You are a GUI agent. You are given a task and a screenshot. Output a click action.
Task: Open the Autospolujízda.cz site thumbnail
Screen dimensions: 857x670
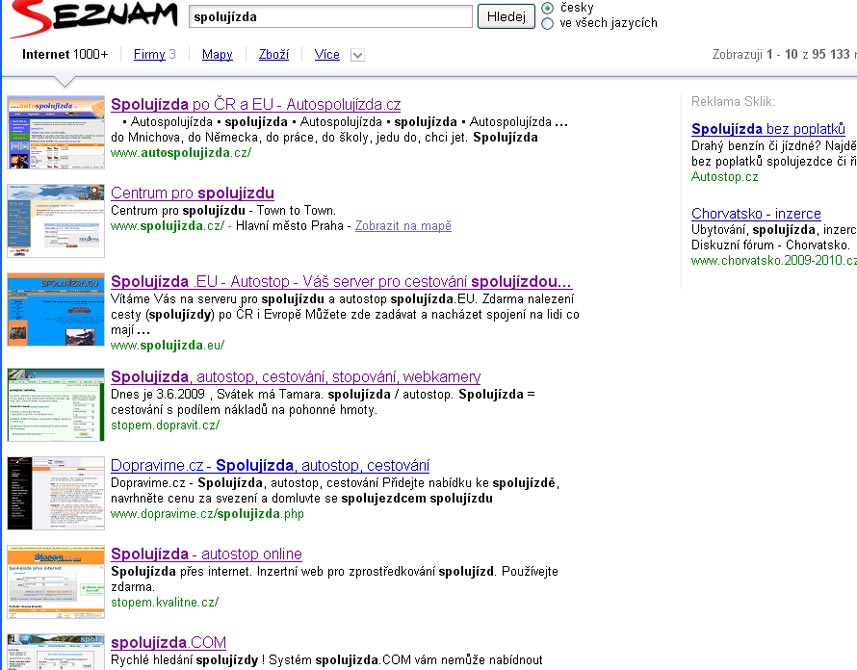(56, 132)
